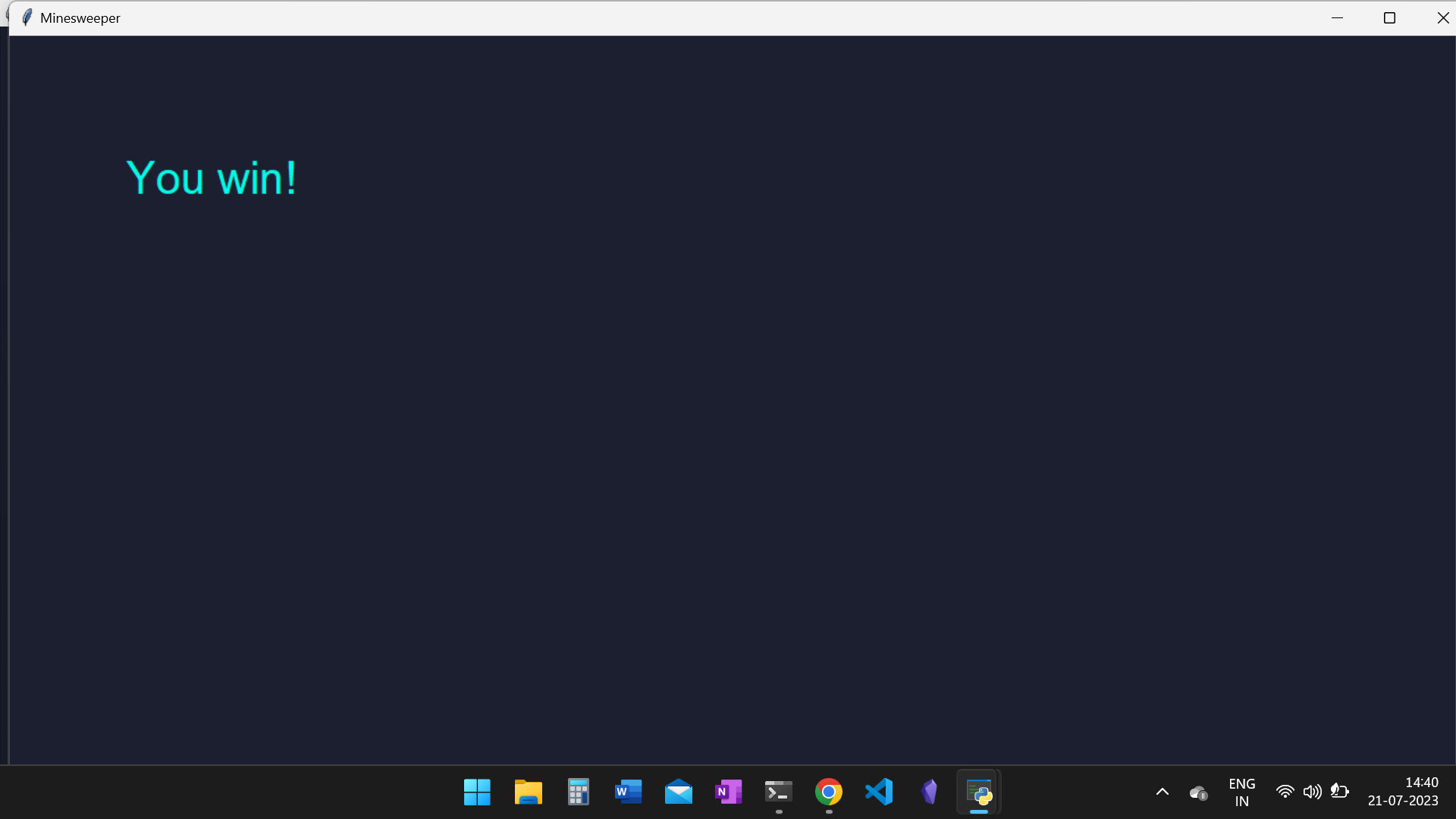The width and height of the screenshot is (1456, 819).
Task: Open the volume slider control
Action: coord(1313,792)
